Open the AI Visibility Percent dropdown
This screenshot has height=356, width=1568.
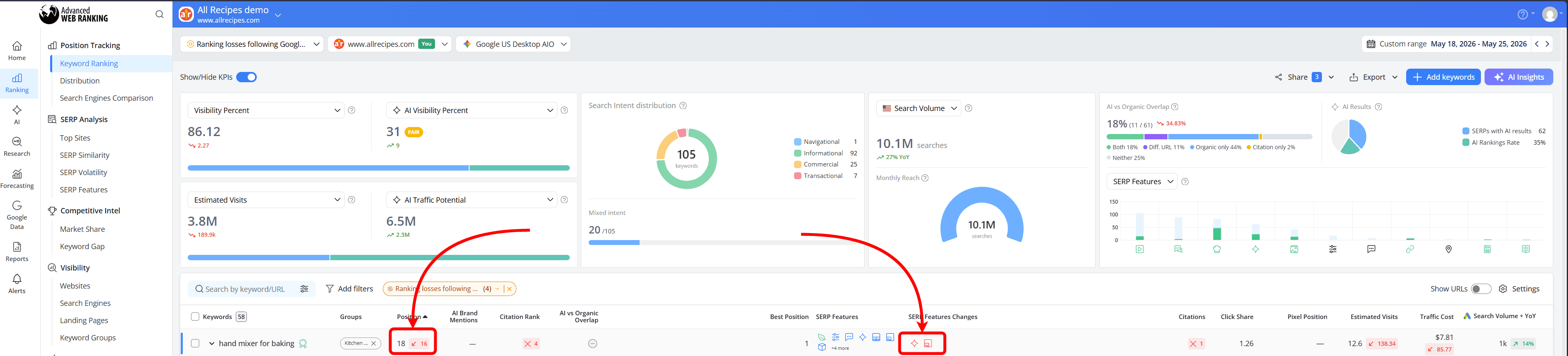click(x=472, y=110)
